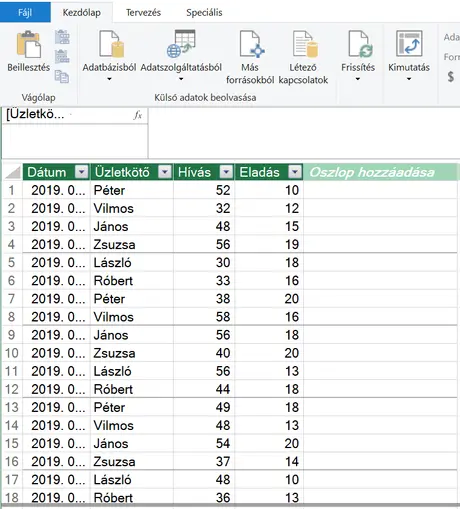Screen dimensions: 460x509
Task: Click the Eladás value 12 in row 2
Action: pos(269,208)
